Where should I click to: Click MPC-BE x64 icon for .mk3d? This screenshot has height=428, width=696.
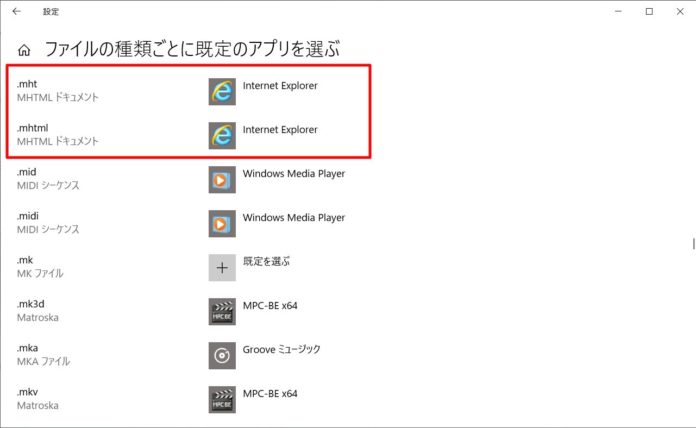[x=222, y=311]
